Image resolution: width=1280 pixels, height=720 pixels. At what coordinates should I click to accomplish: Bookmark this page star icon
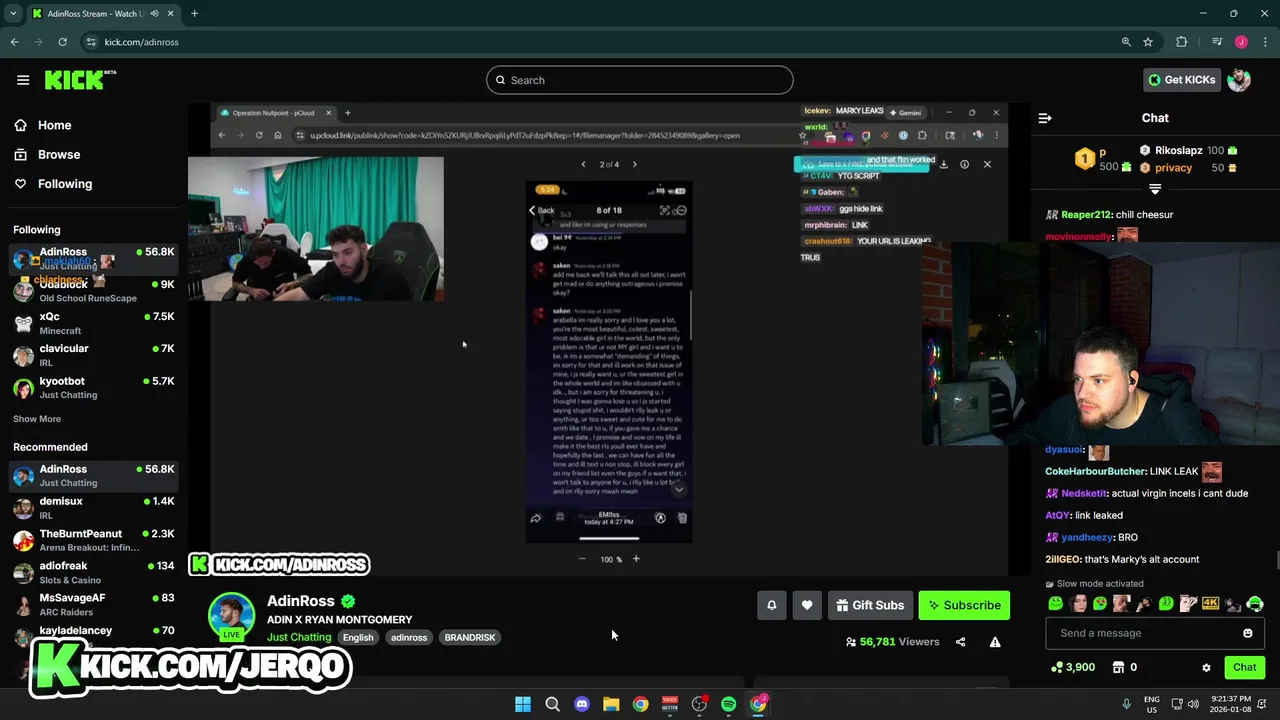1148,42
